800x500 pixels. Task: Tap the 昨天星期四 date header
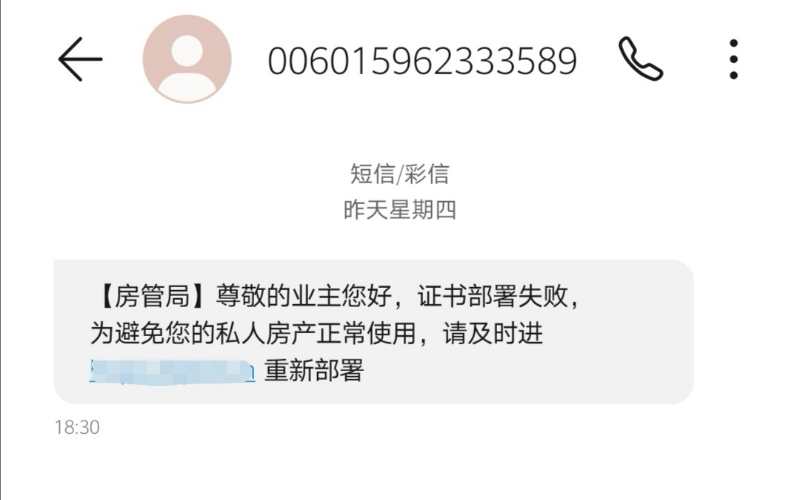tap(399, 210)
